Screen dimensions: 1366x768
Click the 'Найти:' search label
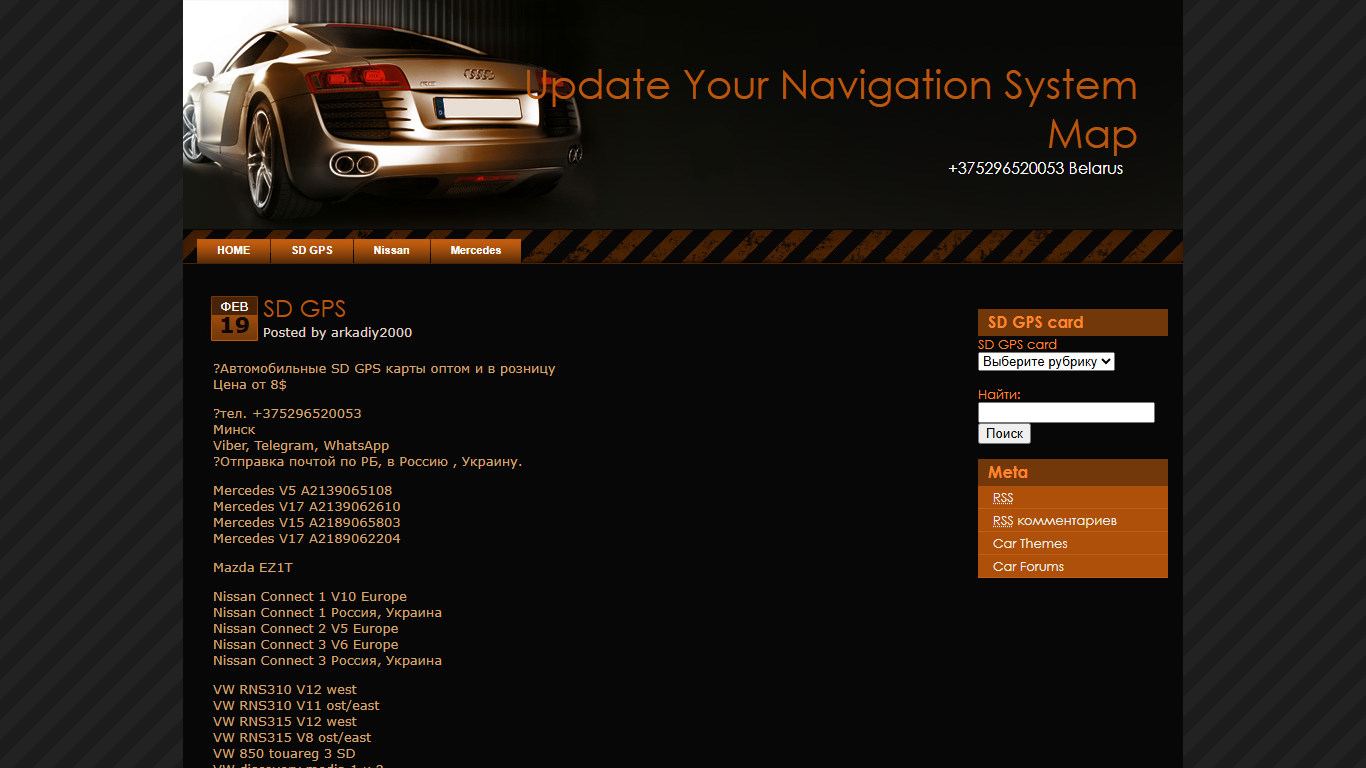point(999,395)
